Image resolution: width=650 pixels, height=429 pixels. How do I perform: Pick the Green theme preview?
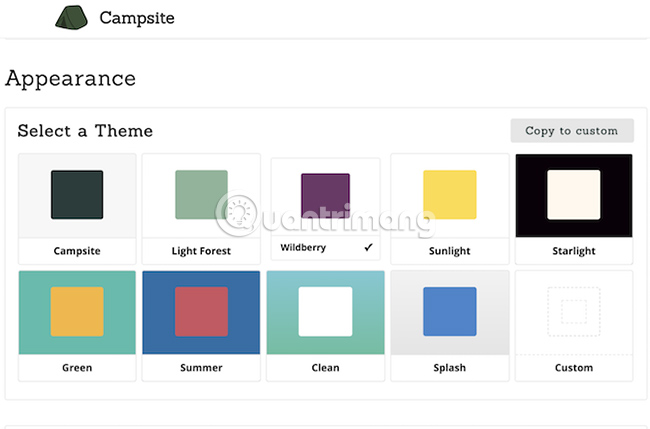click(x=77, y=312)
